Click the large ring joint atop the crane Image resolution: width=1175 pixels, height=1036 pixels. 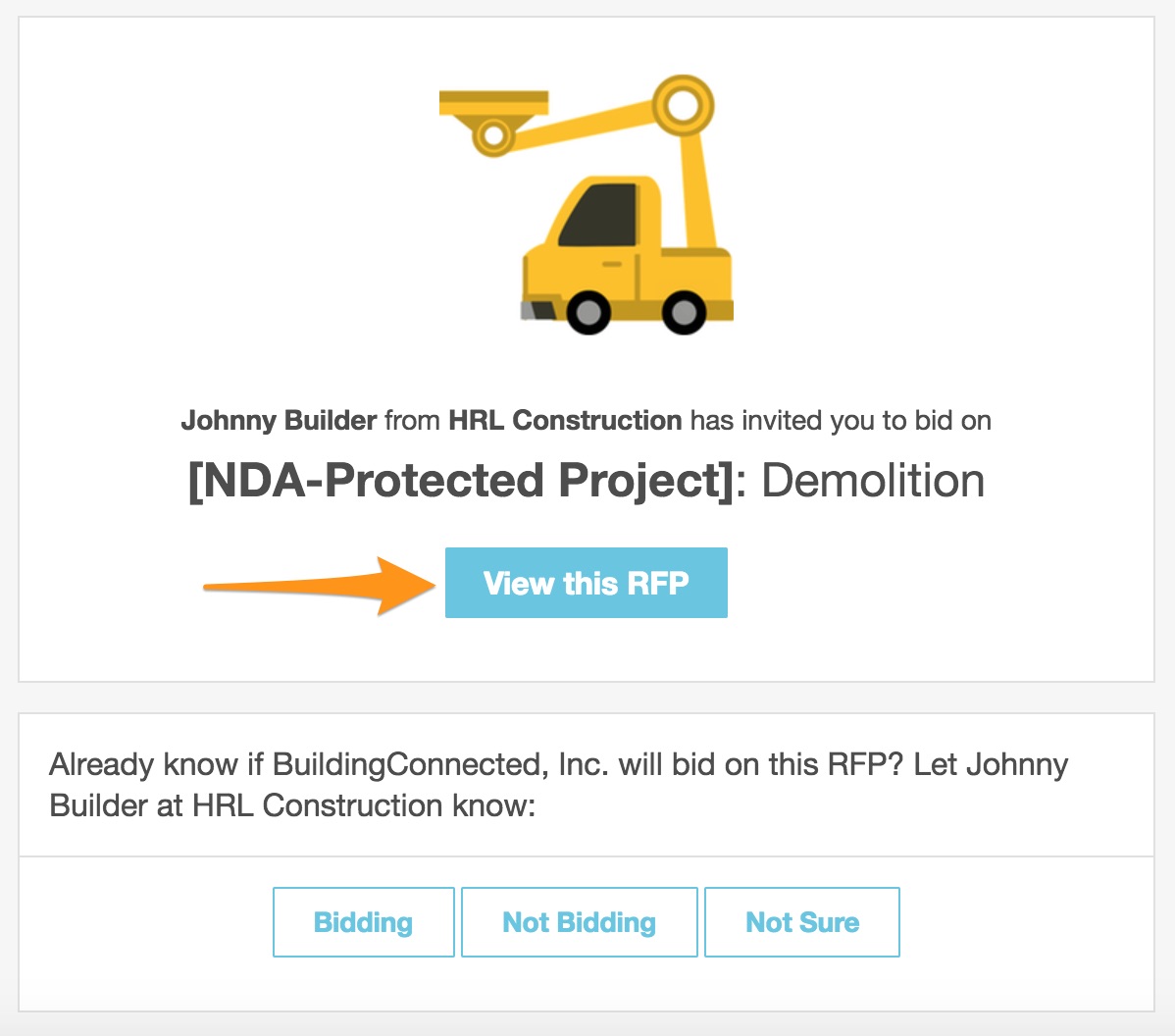pyautogui.click(x=683, y=105)
